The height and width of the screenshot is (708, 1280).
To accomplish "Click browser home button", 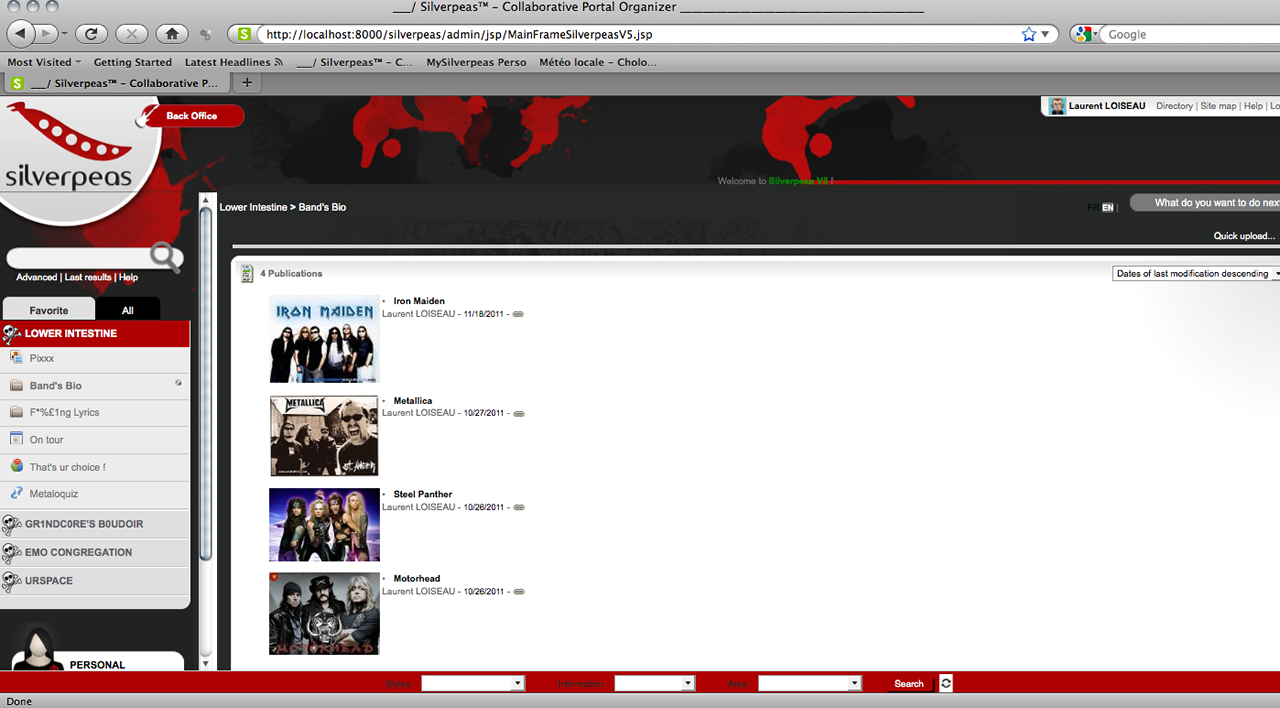I will [172, 34].
